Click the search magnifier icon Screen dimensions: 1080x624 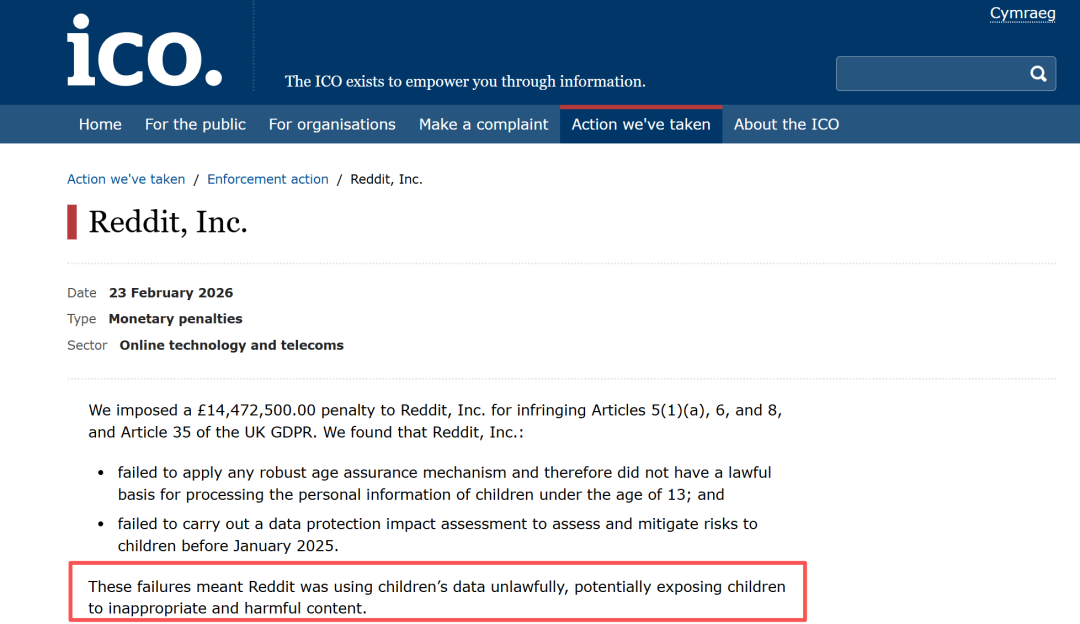click(x=1038, y=74)
